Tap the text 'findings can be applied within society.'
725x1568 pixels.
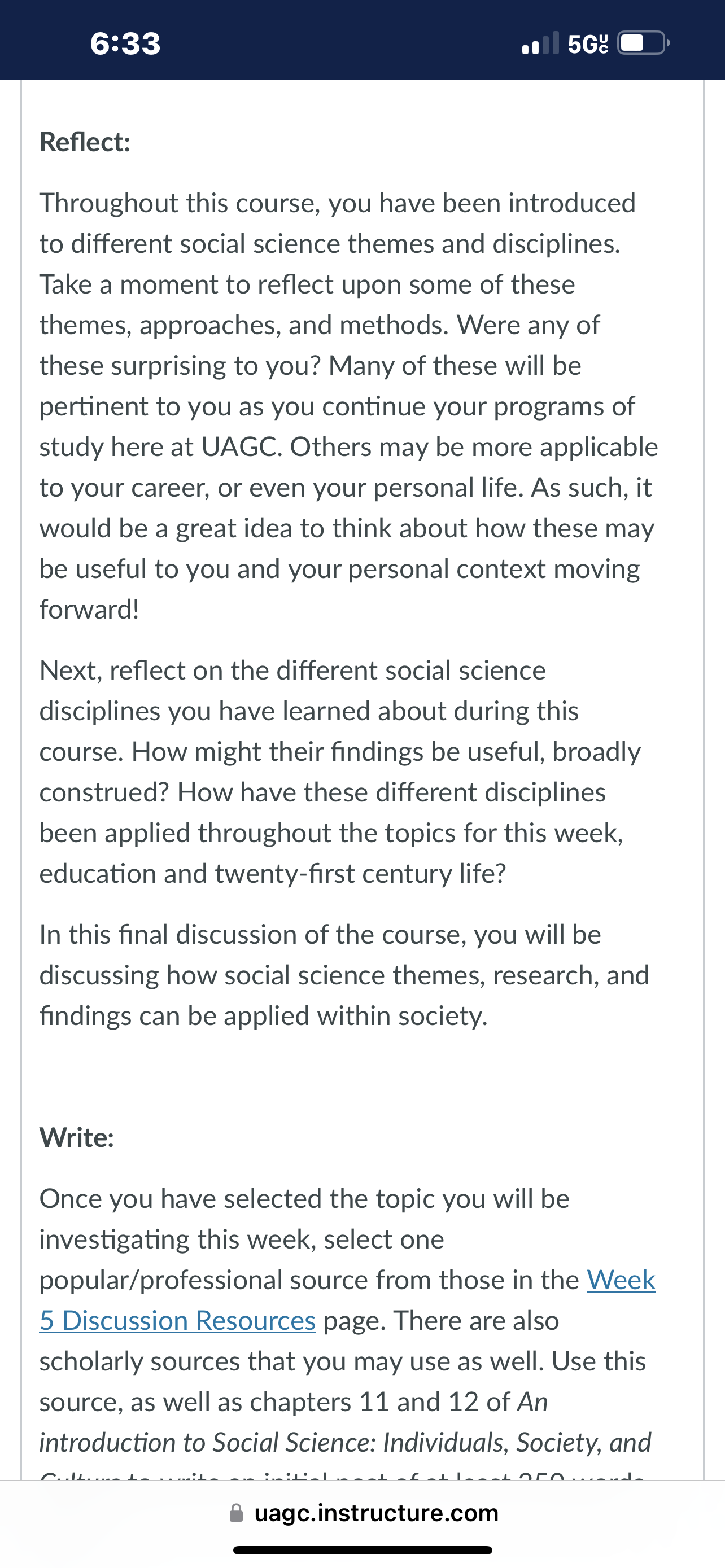point(264,1016)
